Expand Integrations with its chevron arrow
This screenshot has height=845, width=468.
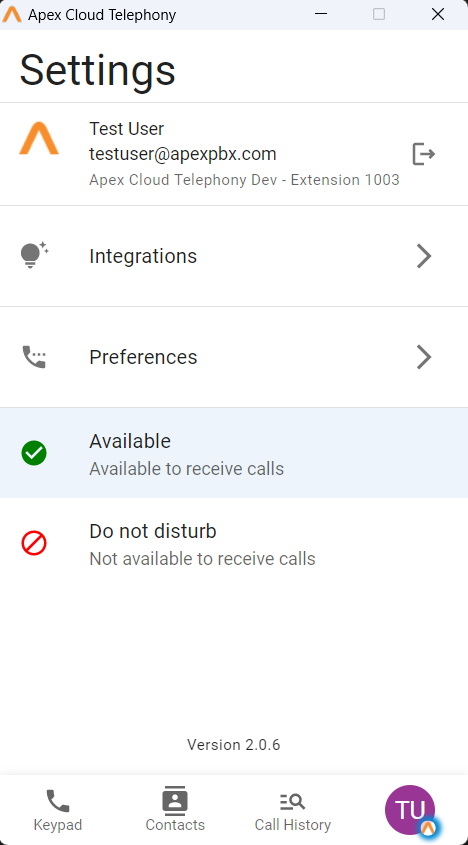(424, 256)
